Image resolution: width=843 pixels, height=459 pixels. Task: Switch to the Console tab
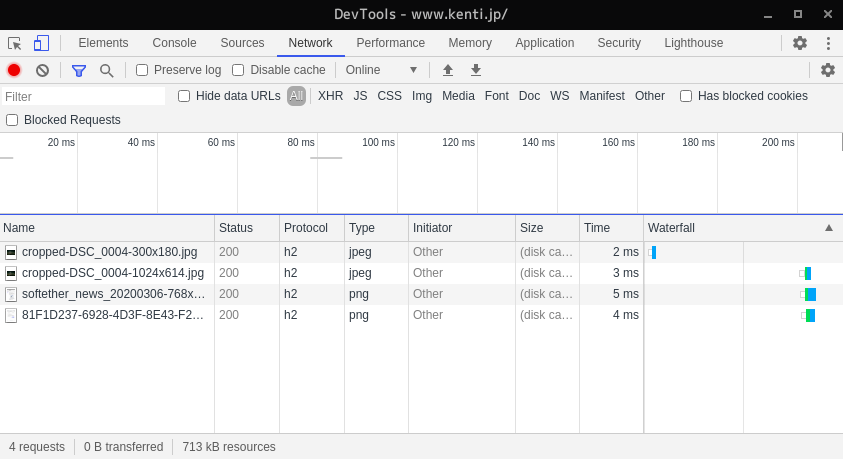pyautogui.click(x=174, y=43)
